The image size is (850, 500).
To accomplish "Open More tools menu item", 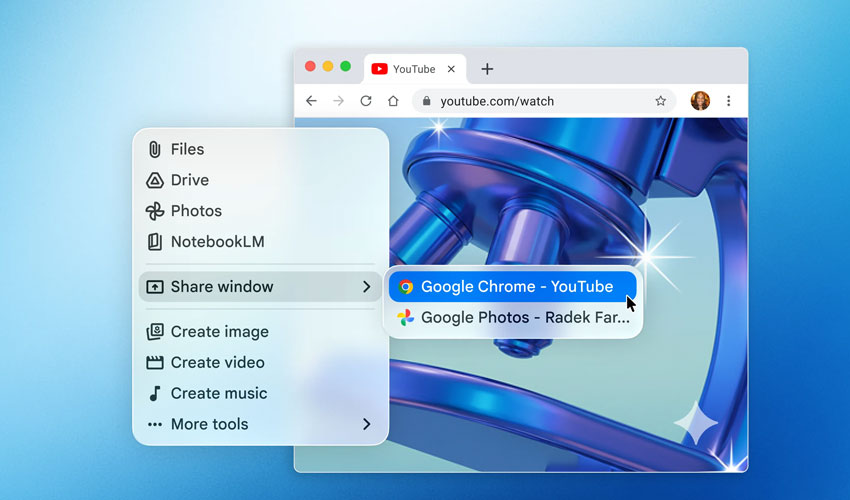I will click(261, 424).
